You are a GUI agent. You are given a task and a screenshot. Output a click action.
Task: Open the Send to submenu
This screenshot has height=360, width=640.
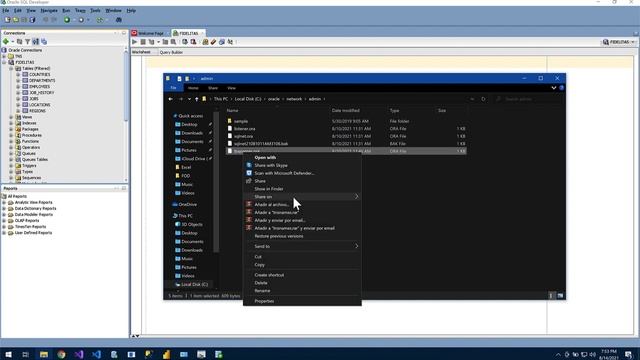coord(302,246)
